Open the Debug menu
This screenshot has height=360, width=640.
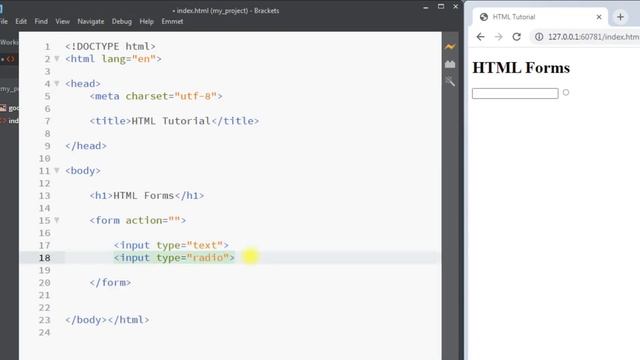122,21
